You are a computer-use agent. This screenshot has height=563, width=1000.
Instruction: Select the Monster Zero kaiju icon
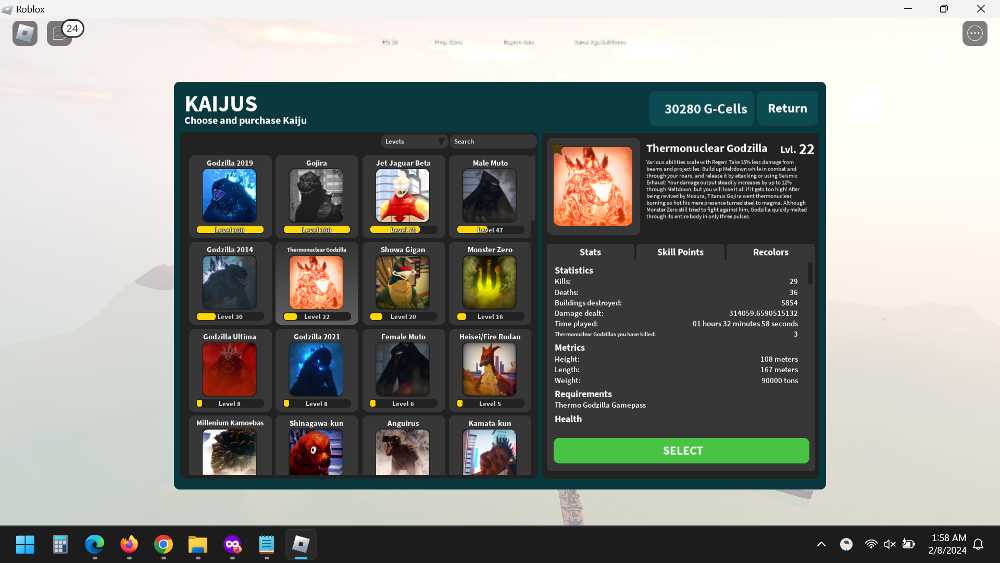pos(490,282)
